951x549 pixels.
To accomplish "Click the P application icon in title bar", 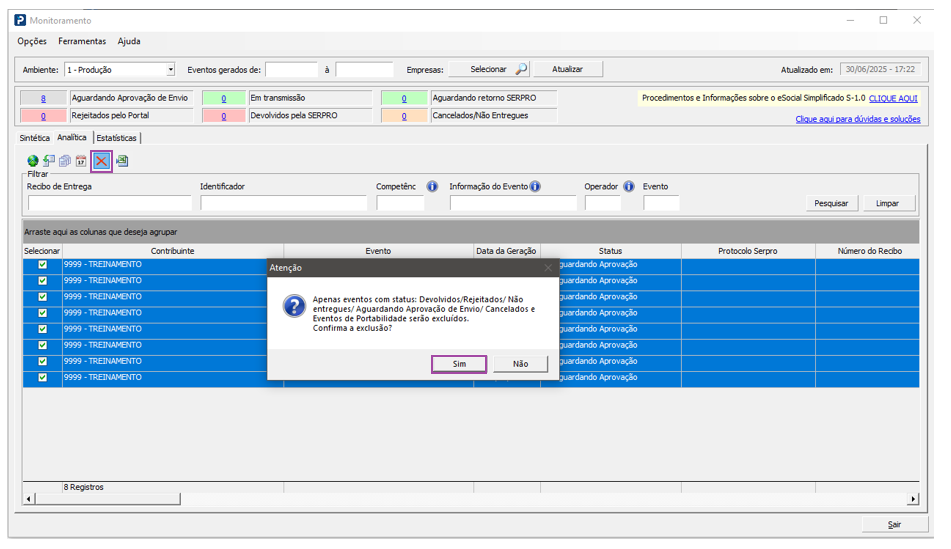I will (x=20, y=20).
